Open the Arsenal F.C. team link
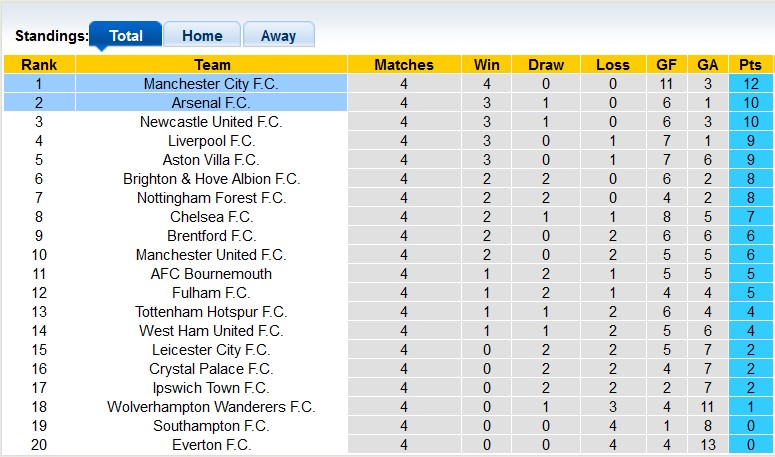 (211, 103)
